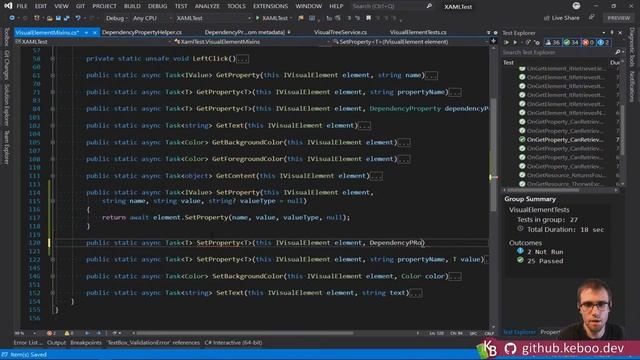The width and height of the screenshot is (640, 360).
Task: Click the Live Share button label
Action: 565,18
